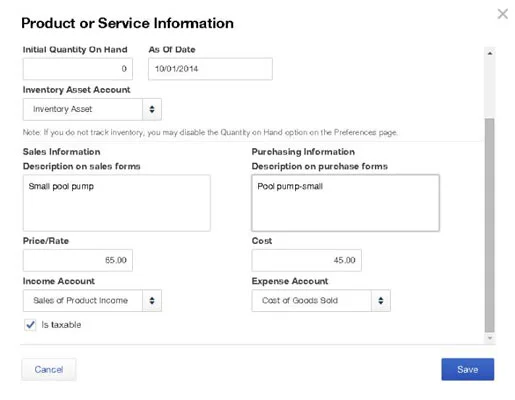Click the Cancel button
The image size is (515, 400).
(49, 369)
